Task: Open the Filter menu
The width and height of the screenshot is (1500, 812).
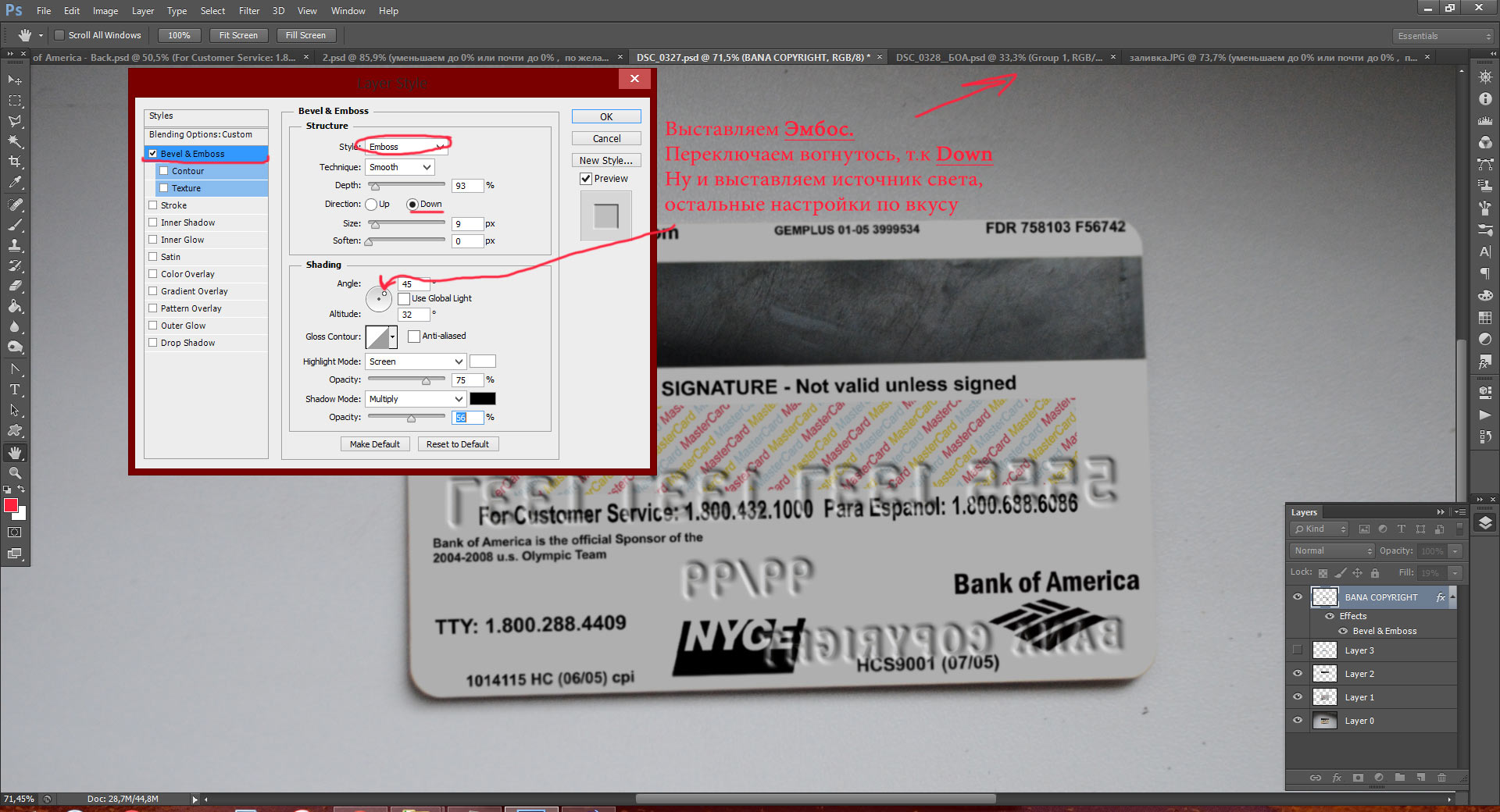Action: pos(249,11)
